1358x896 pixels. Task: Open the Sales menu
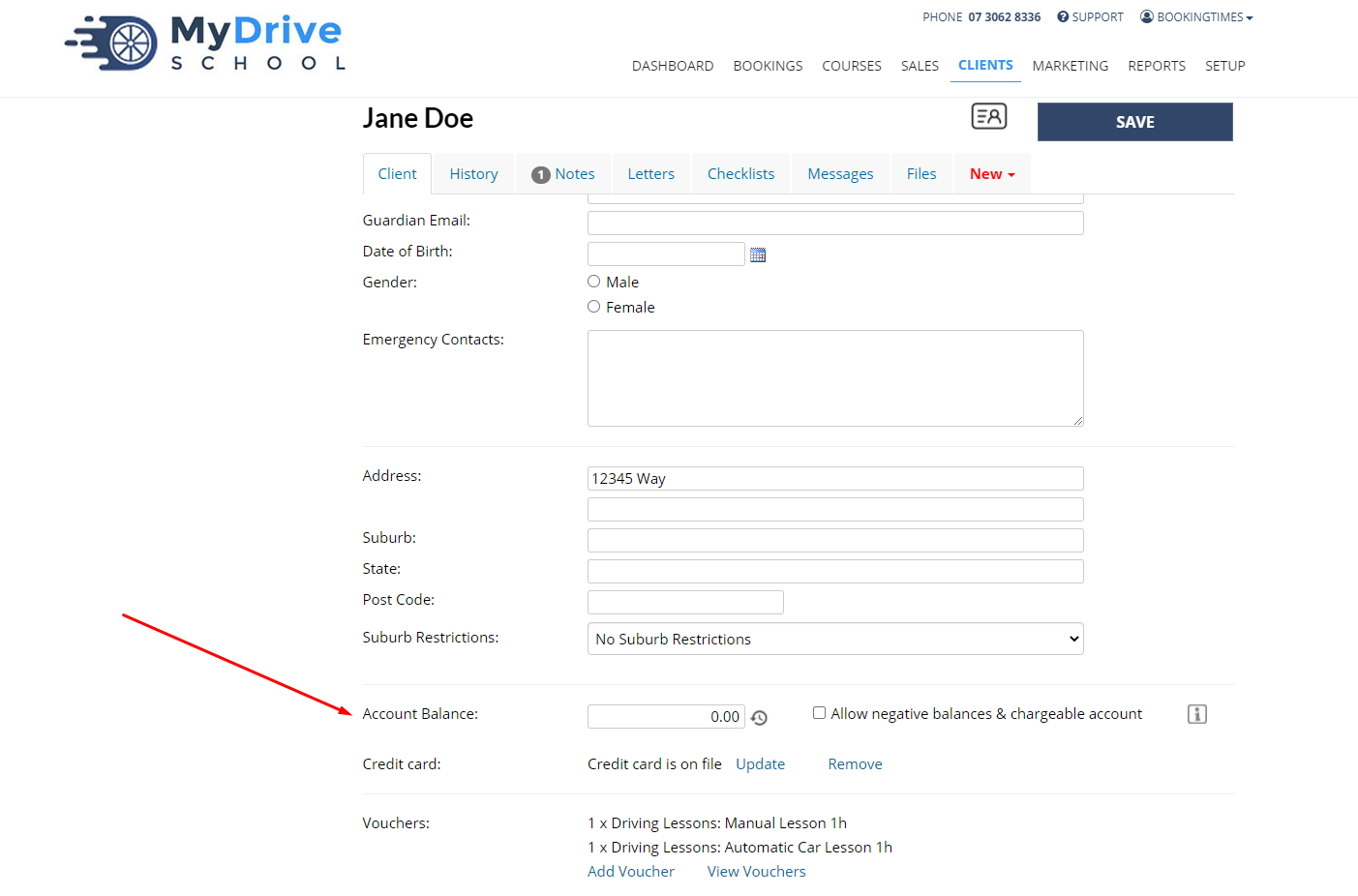(920, 66)
